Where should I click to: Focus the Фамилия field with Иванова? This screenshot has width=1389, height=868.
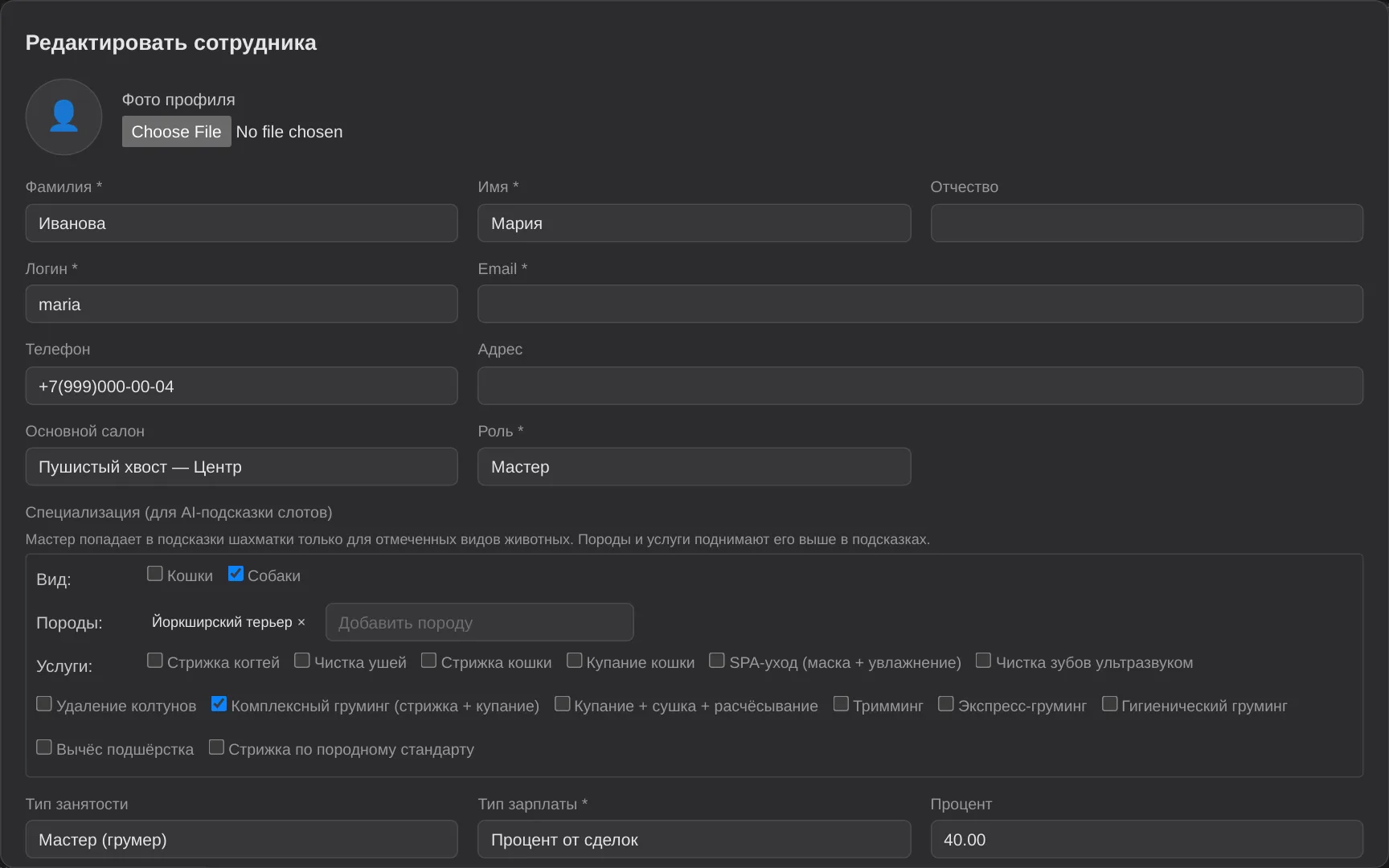point(241,223)
